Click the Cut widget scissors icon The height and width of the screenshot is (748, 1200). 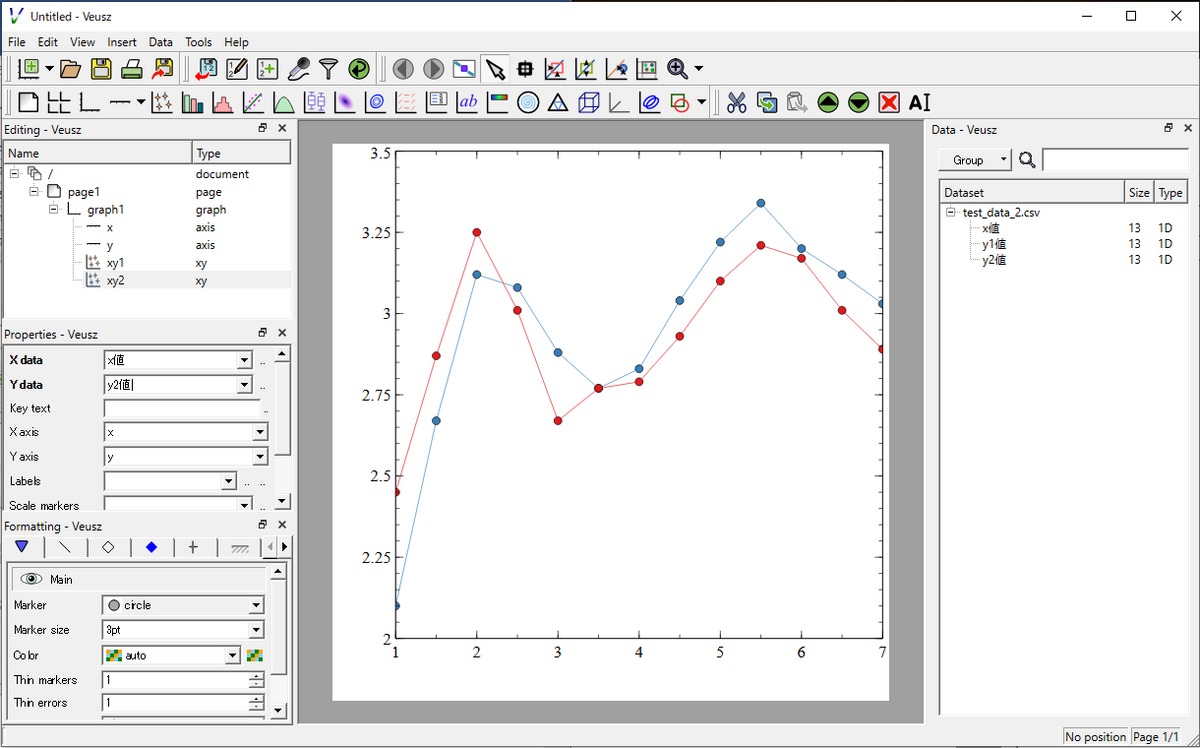[x=737, y=102]
